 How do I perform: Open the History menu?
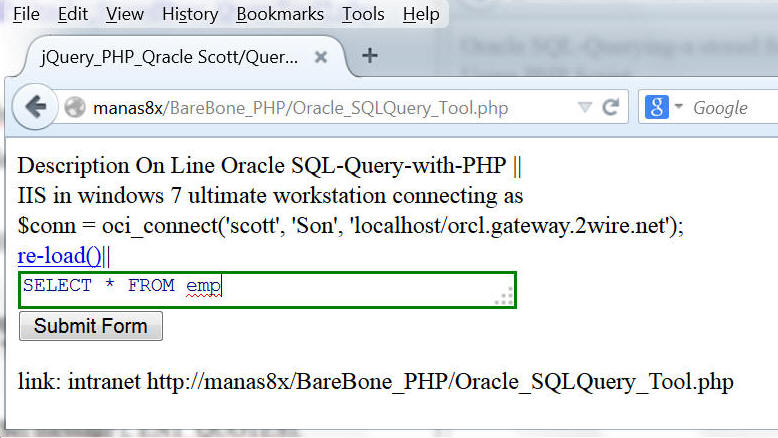click(x=190, y=14)
